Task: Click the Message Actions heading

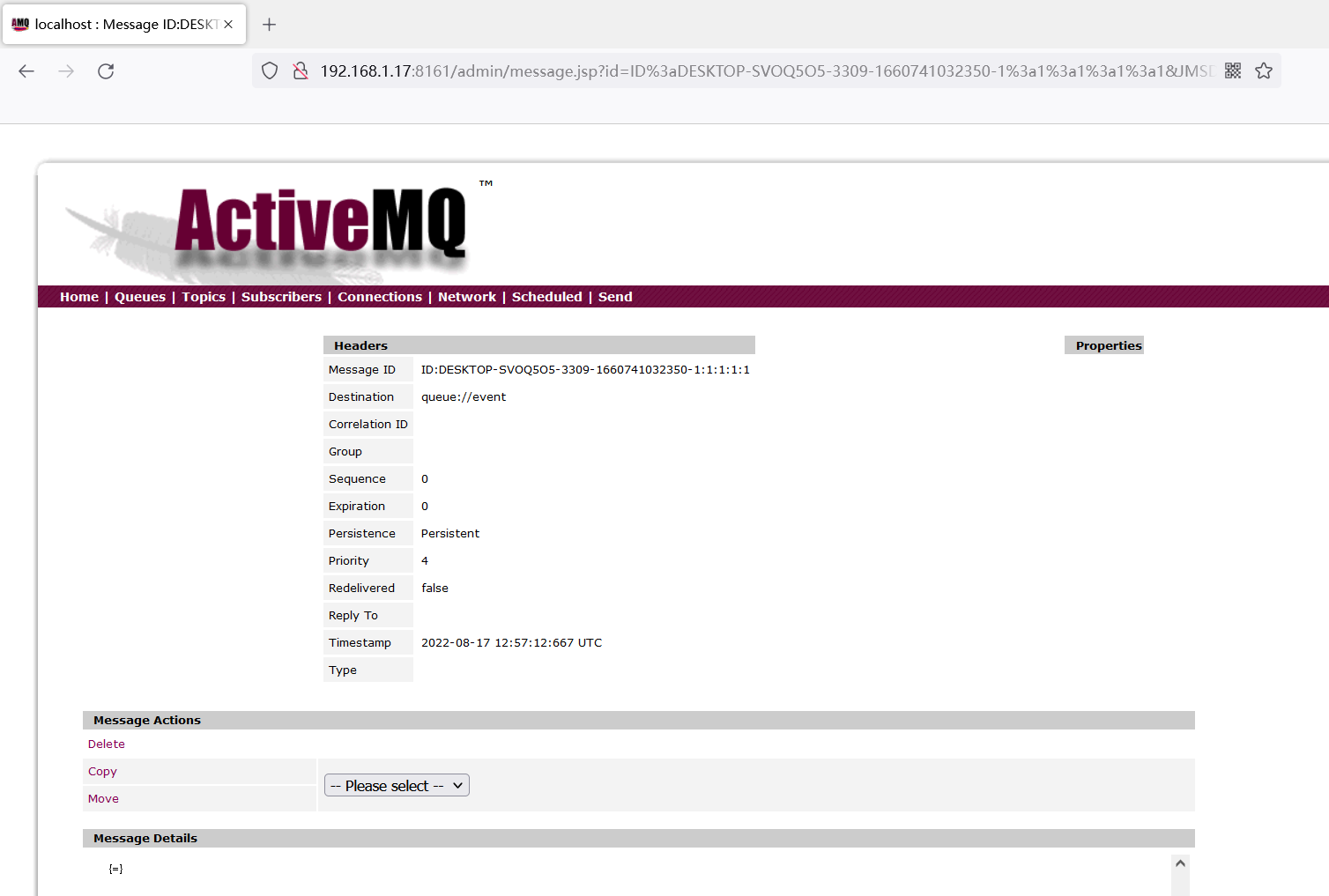Action: point(147,720)
